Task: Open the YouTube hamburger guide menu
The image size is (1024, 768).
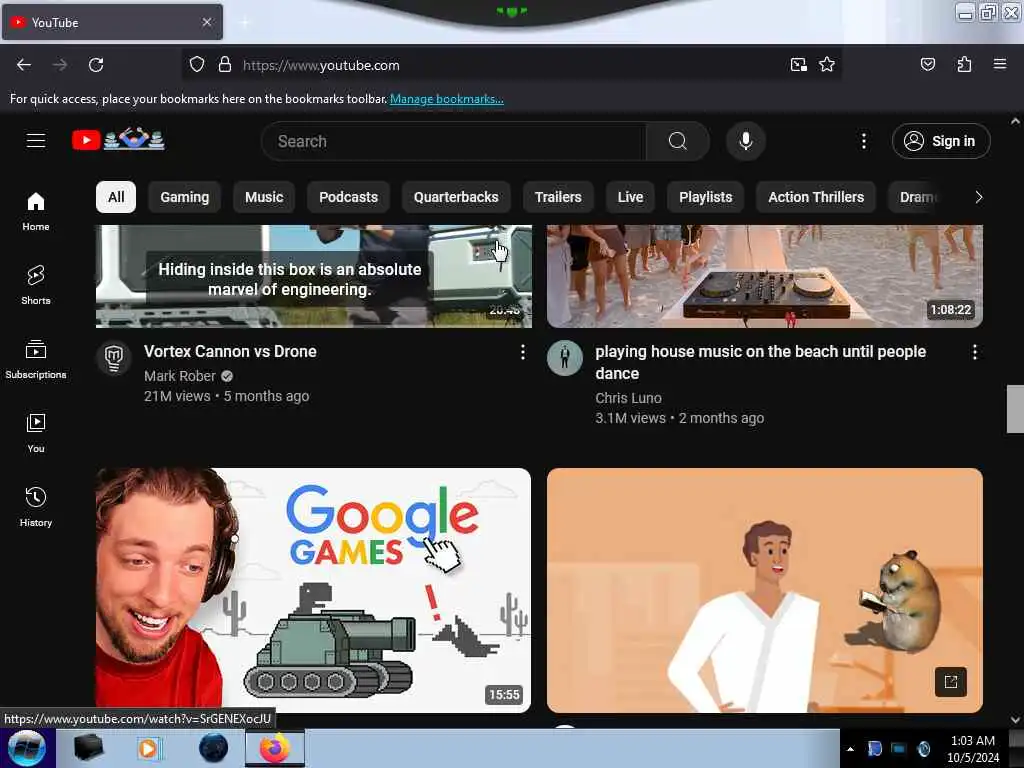Action: pos(36,140)
